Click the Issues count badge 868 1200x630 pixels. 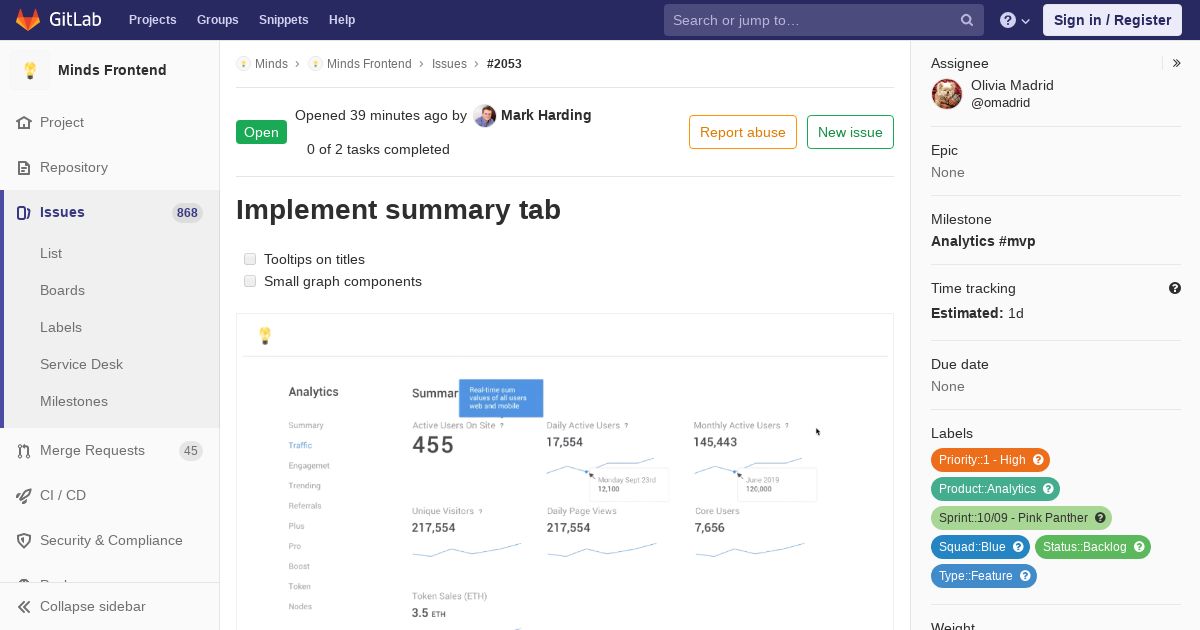click(187, 213)
